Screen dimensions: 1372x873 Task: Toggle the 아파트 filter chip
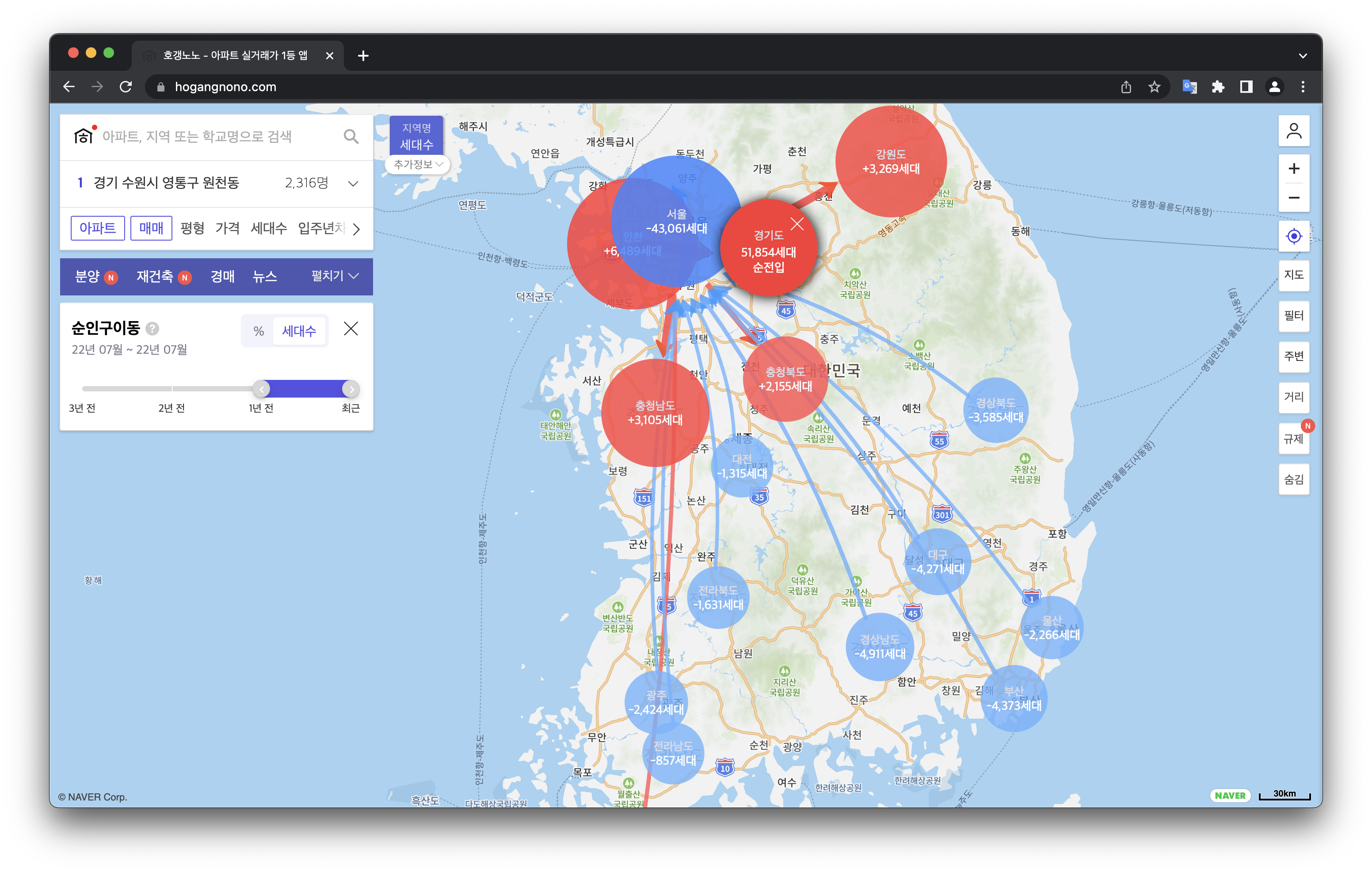coord(97,228)
